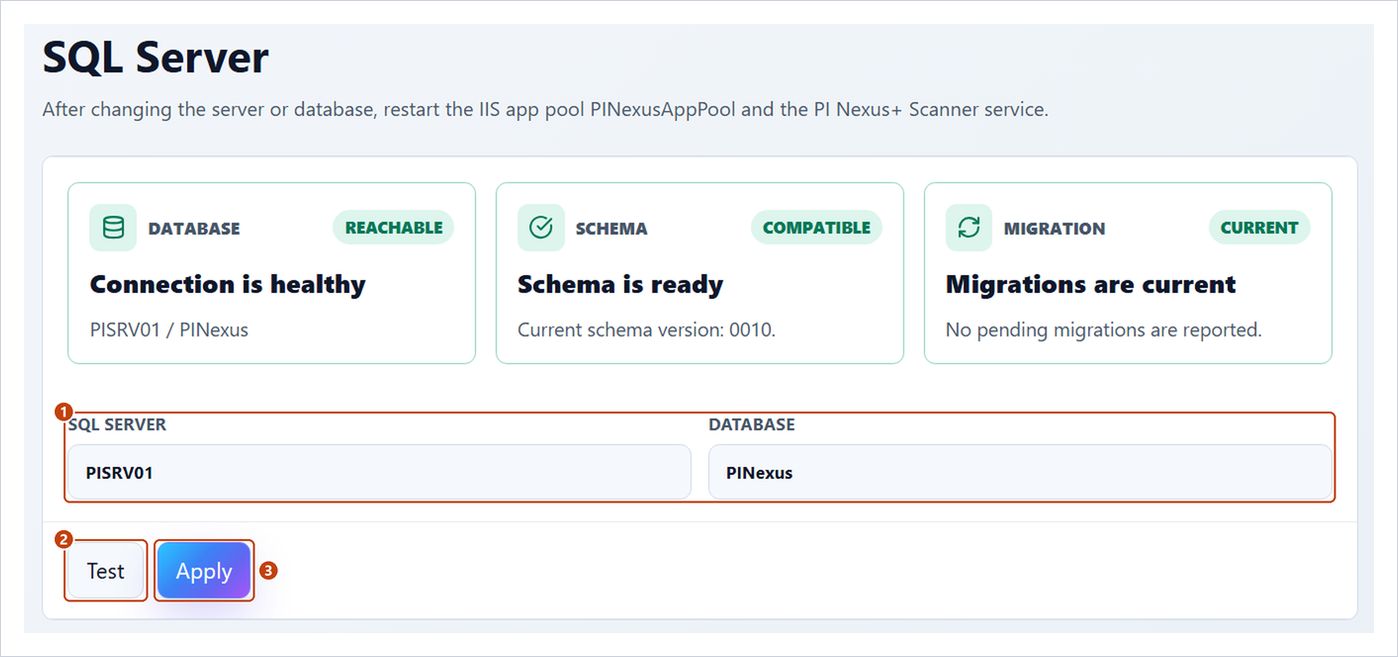
Task: Click the 'Schema is ready' heading
Action: click(620, 285)
